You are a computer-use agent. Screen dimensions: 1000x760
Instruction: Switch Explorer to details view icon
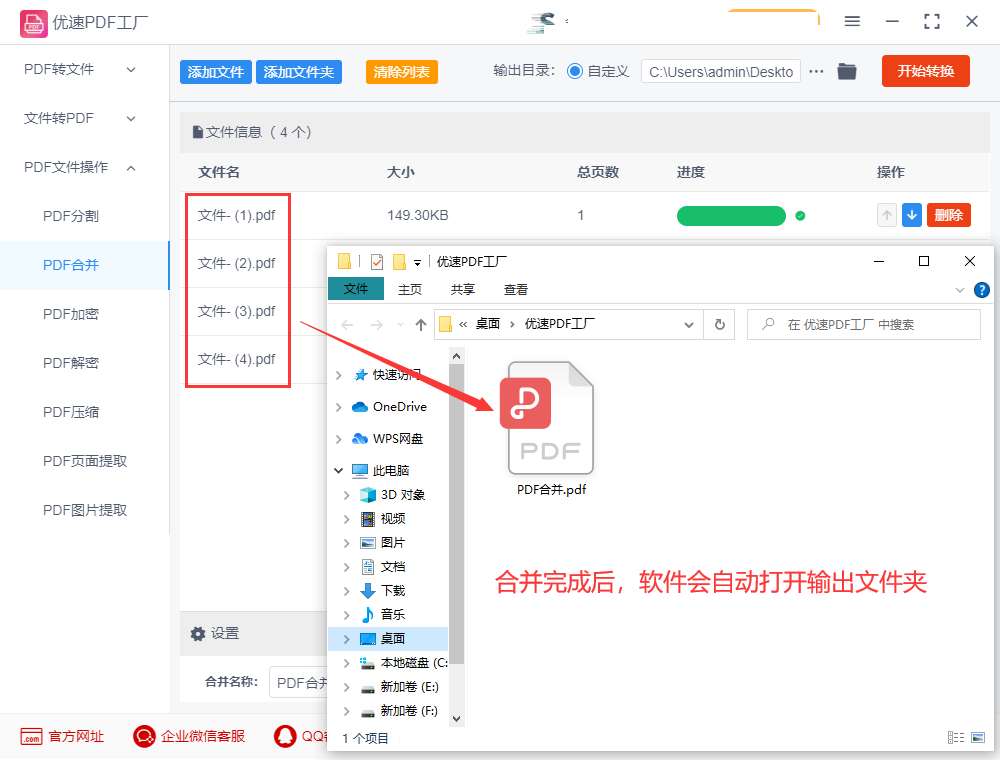click(956, 738)
